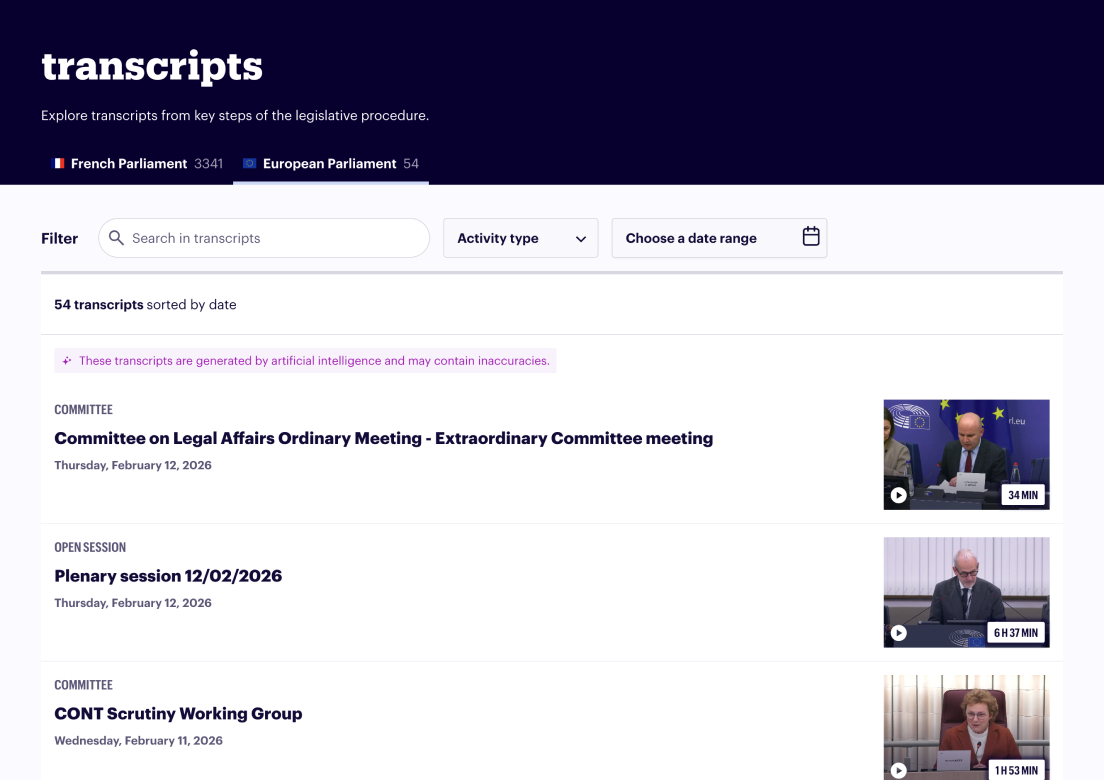1104x780 pixels.
Task: Click the 6 H 37 MIN duration badge
Action: tap(1016, 632)
